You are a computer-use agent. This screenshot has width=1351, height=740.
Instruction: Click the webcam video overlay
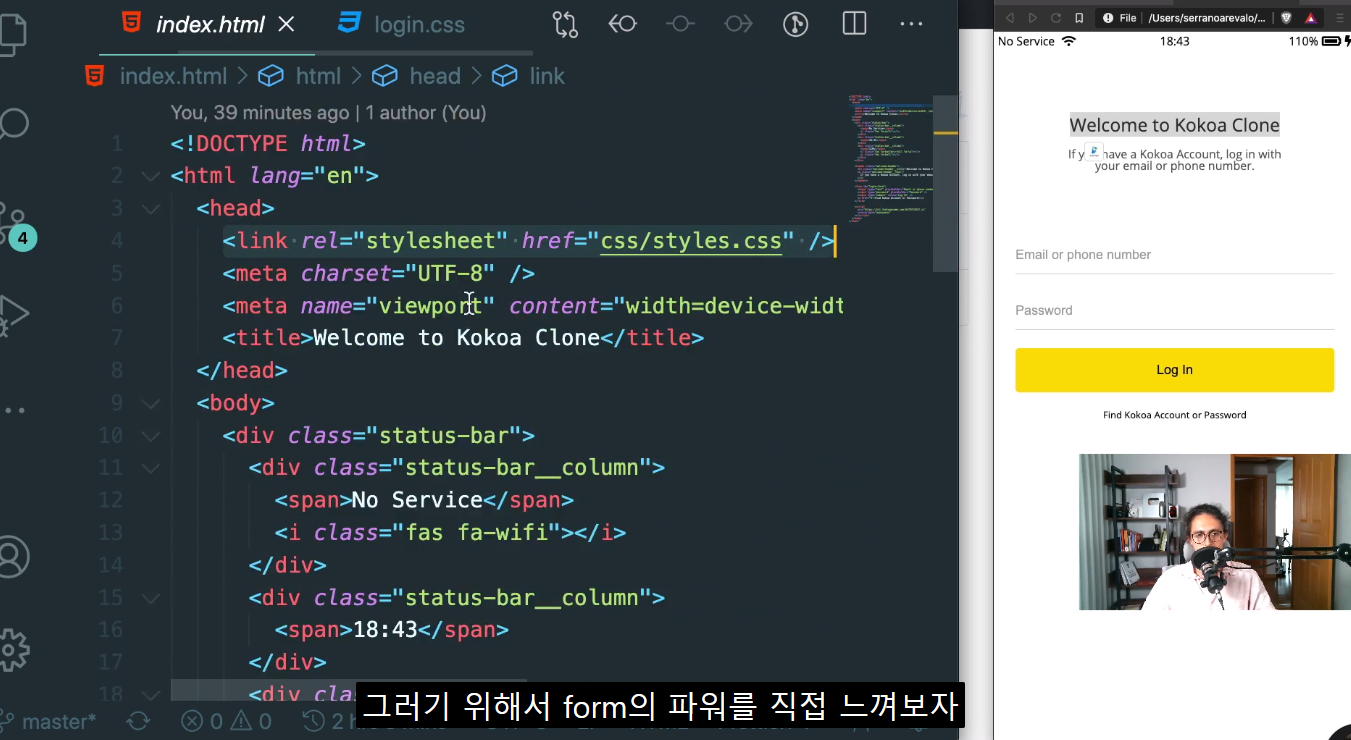coord(1215,532)
